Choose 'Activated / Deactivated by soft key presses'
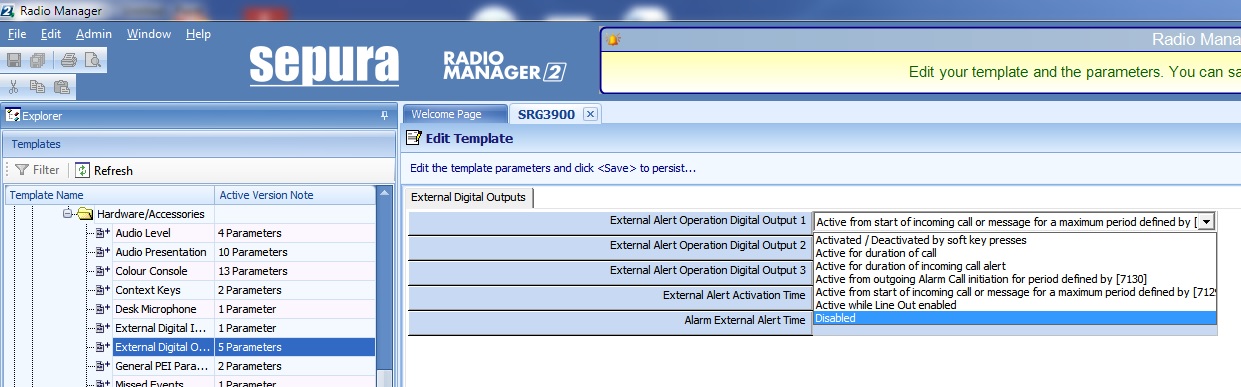This screenshot has width=1241, height=387. (x=1015, y=240)
